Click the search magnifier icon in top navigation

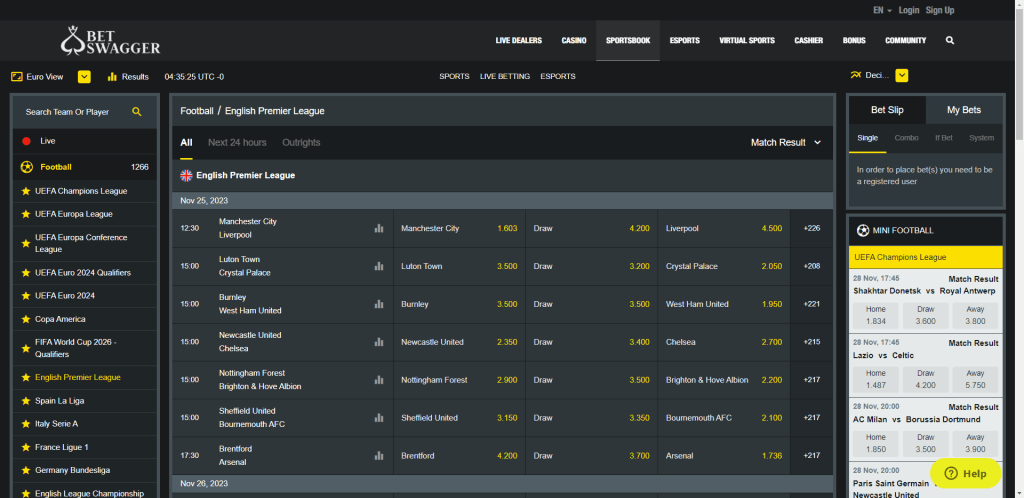tap(949, 41)
